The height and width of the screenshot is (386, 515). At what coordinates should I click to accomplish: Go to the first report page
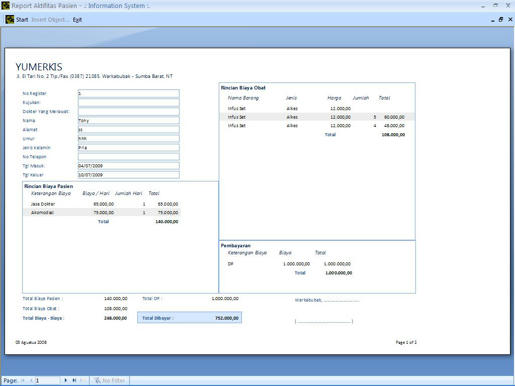(x=23, y=380)
